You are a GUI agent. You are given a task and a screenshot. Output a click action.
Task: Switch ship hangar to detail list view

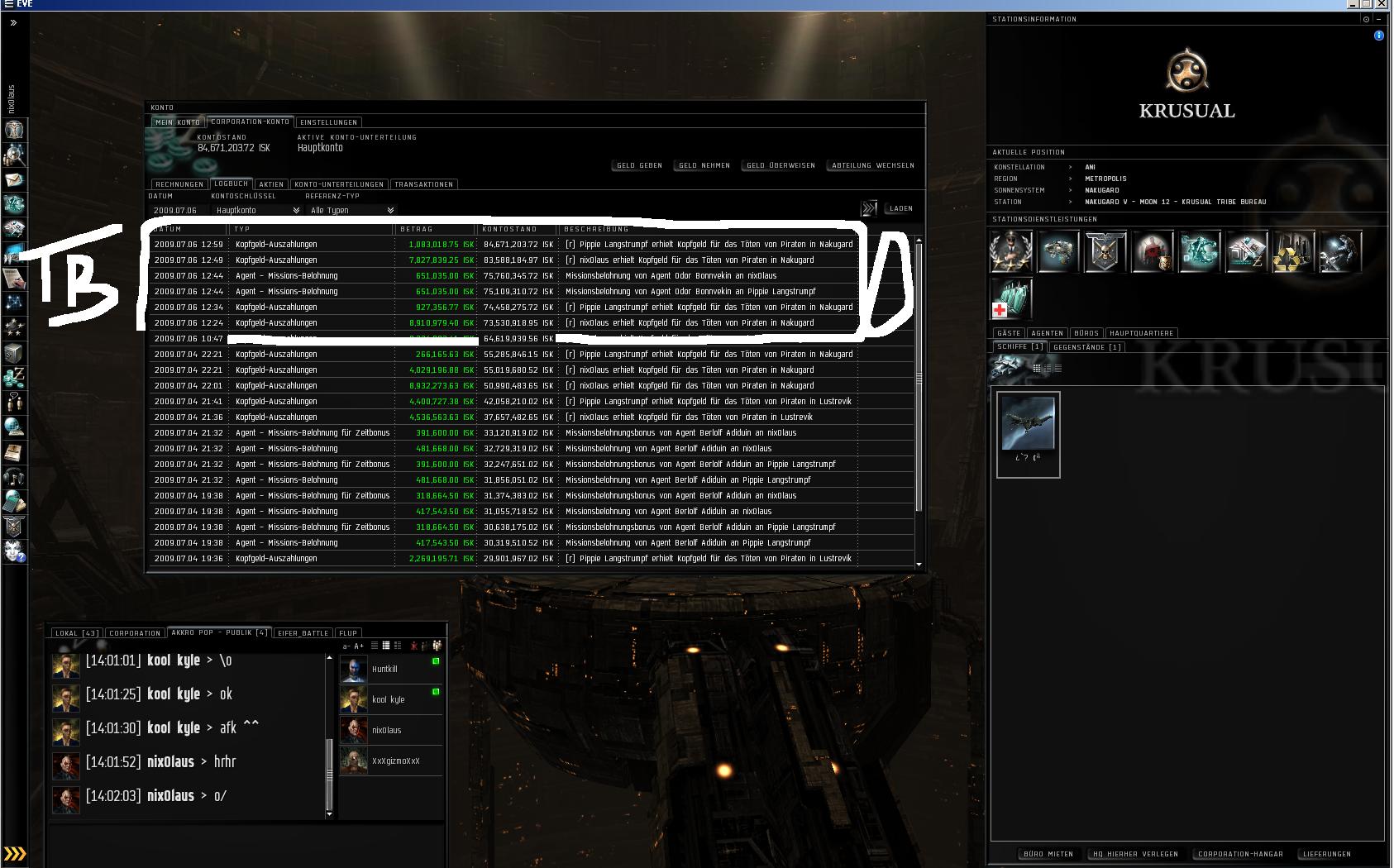point(1047,369)
